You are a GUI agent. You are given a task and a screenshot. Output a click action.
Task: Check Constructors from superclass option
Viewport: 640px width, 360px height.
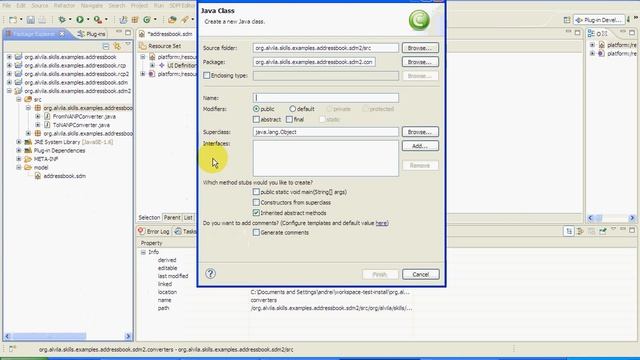256,202
